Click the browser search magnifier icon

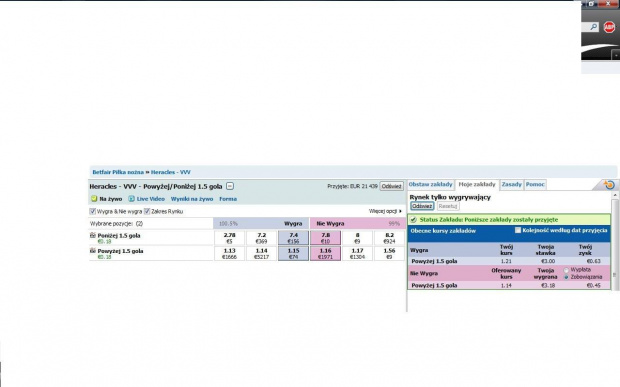tap(594, 27)
